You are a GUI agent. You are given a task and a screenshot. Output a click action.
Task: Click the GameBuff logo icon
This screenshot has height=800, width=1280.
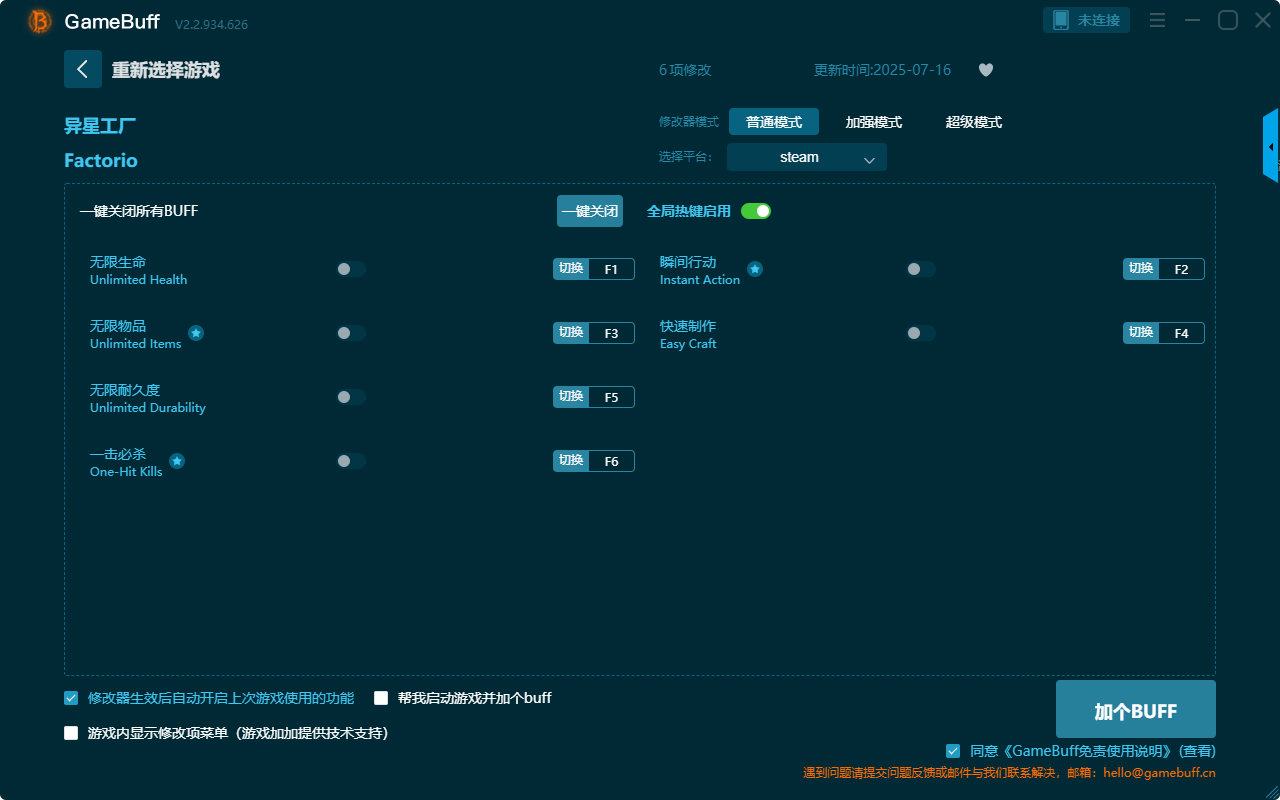point(40,21)
